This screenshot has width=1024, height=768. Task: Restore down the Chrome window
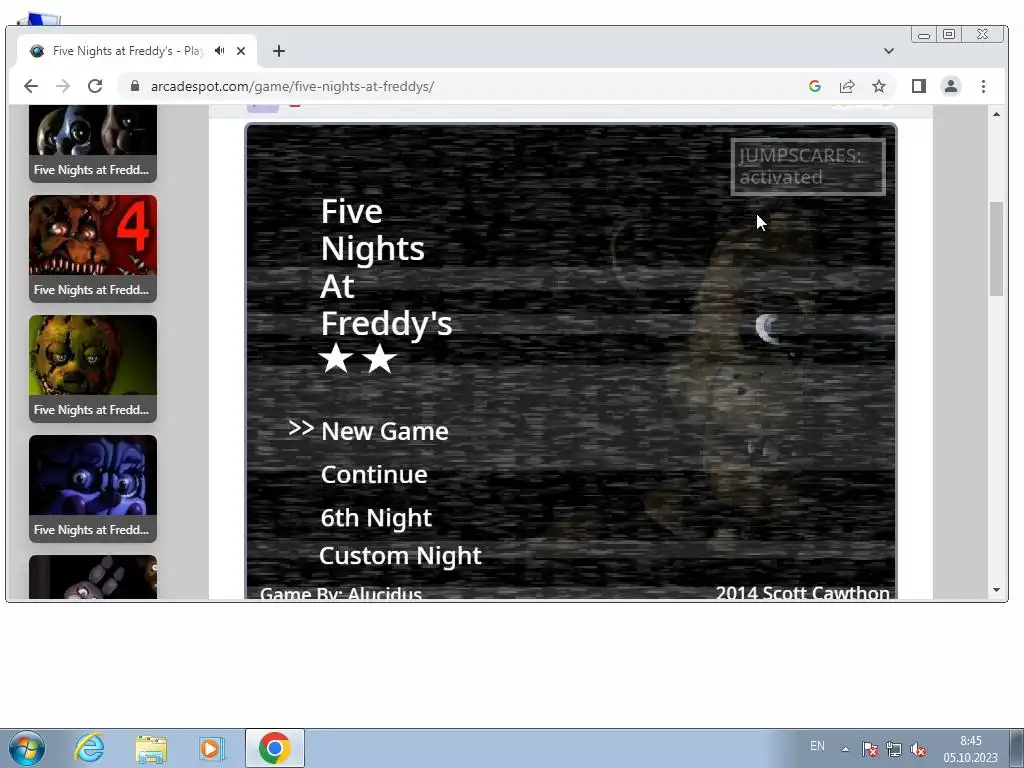click(949, 34)
